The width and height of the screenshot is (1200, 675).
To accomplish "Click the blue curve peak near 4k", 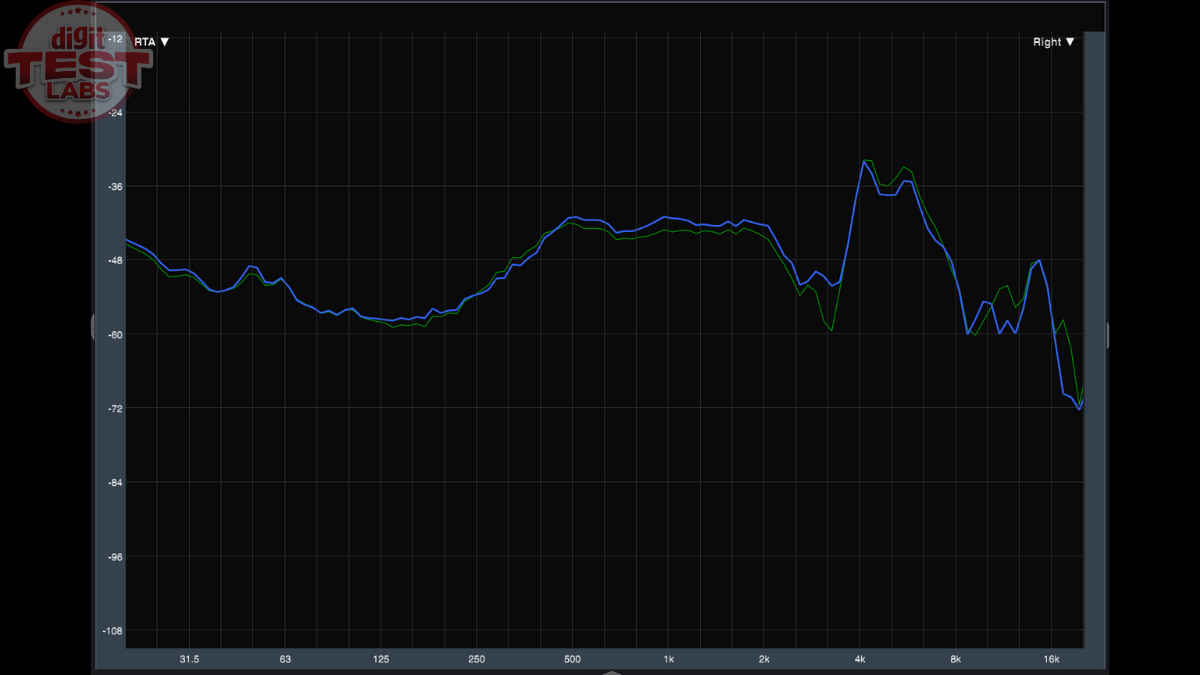I will click(x=864, y=161).
